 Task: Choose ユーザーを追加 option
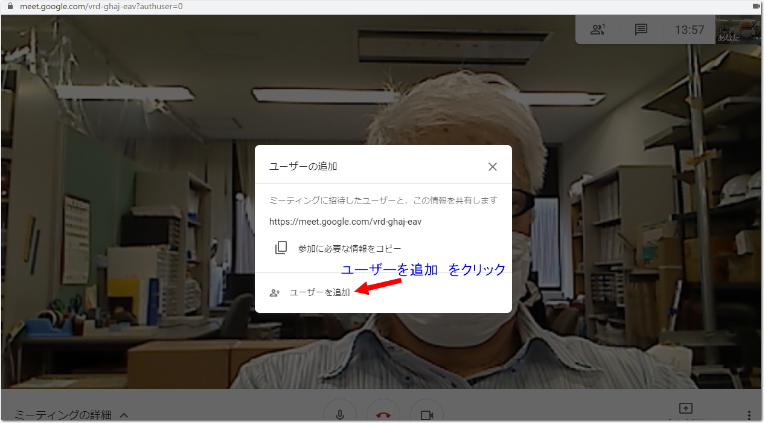[320, 292]
